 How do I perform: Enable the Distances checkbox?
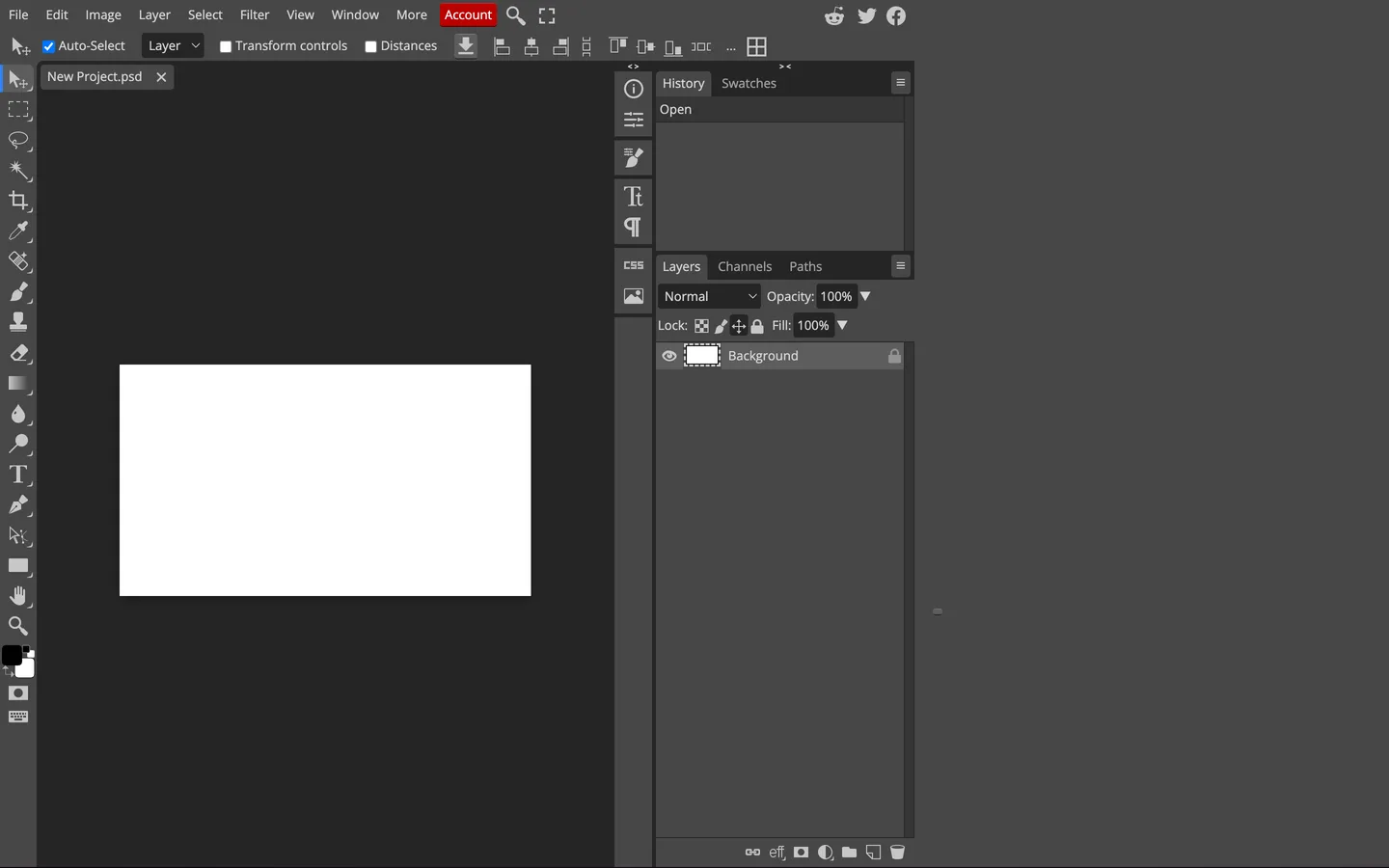point(371,46)
